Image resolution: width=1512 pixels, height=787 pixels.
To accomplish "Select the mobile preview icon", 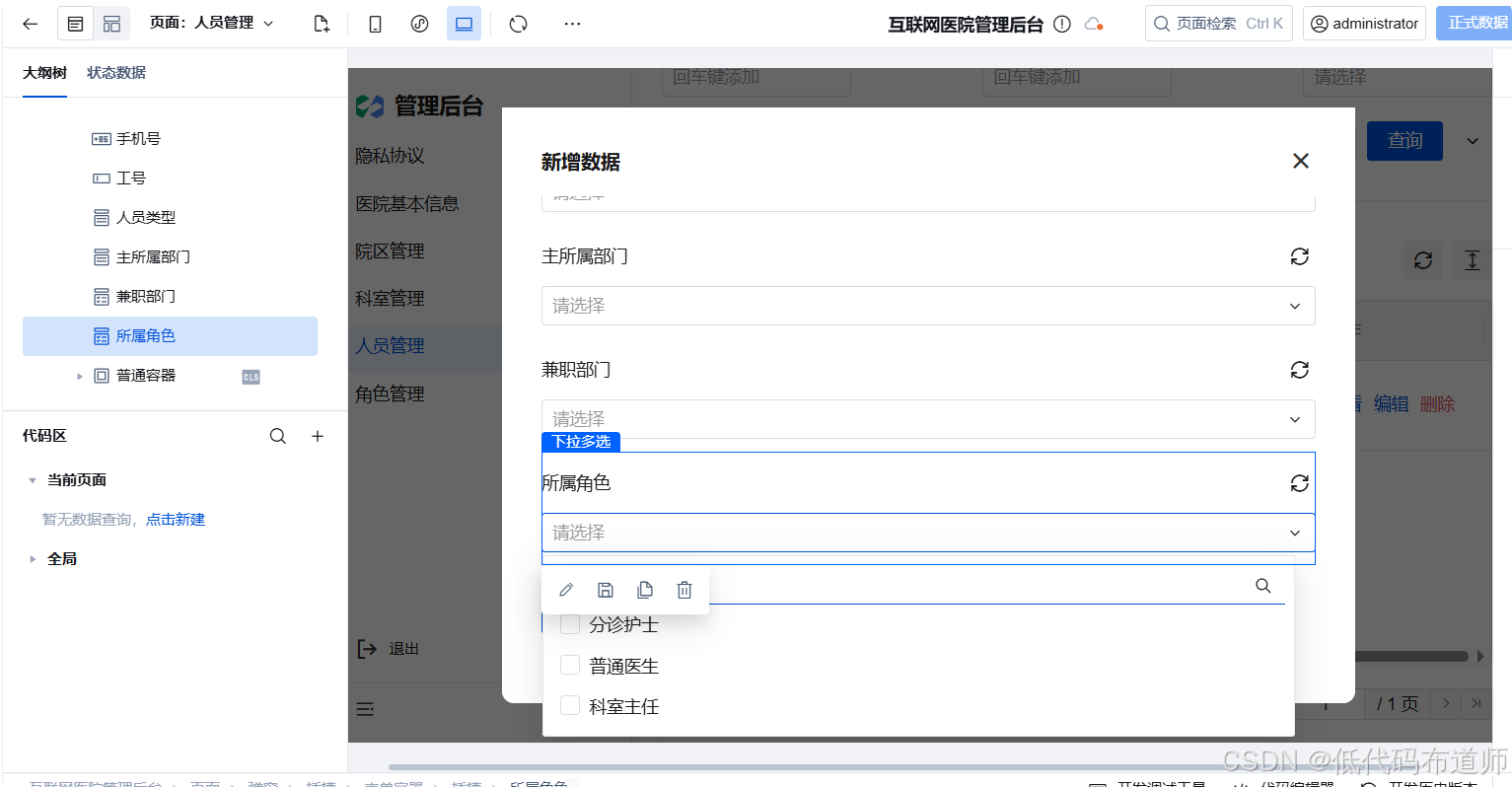I will point(375,23).
